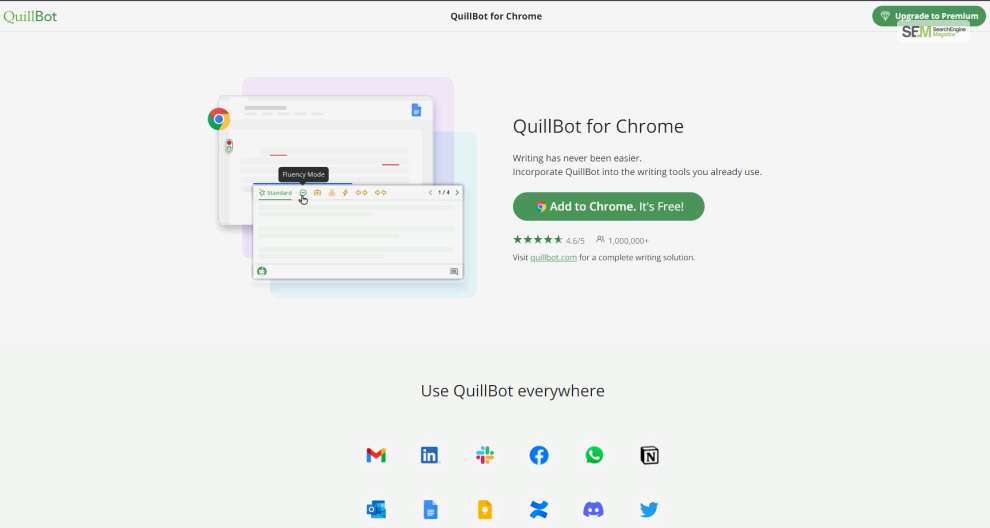Click the feedback icon in illustration panel corner
The image size is (990, 528).
tap(454, 272)
